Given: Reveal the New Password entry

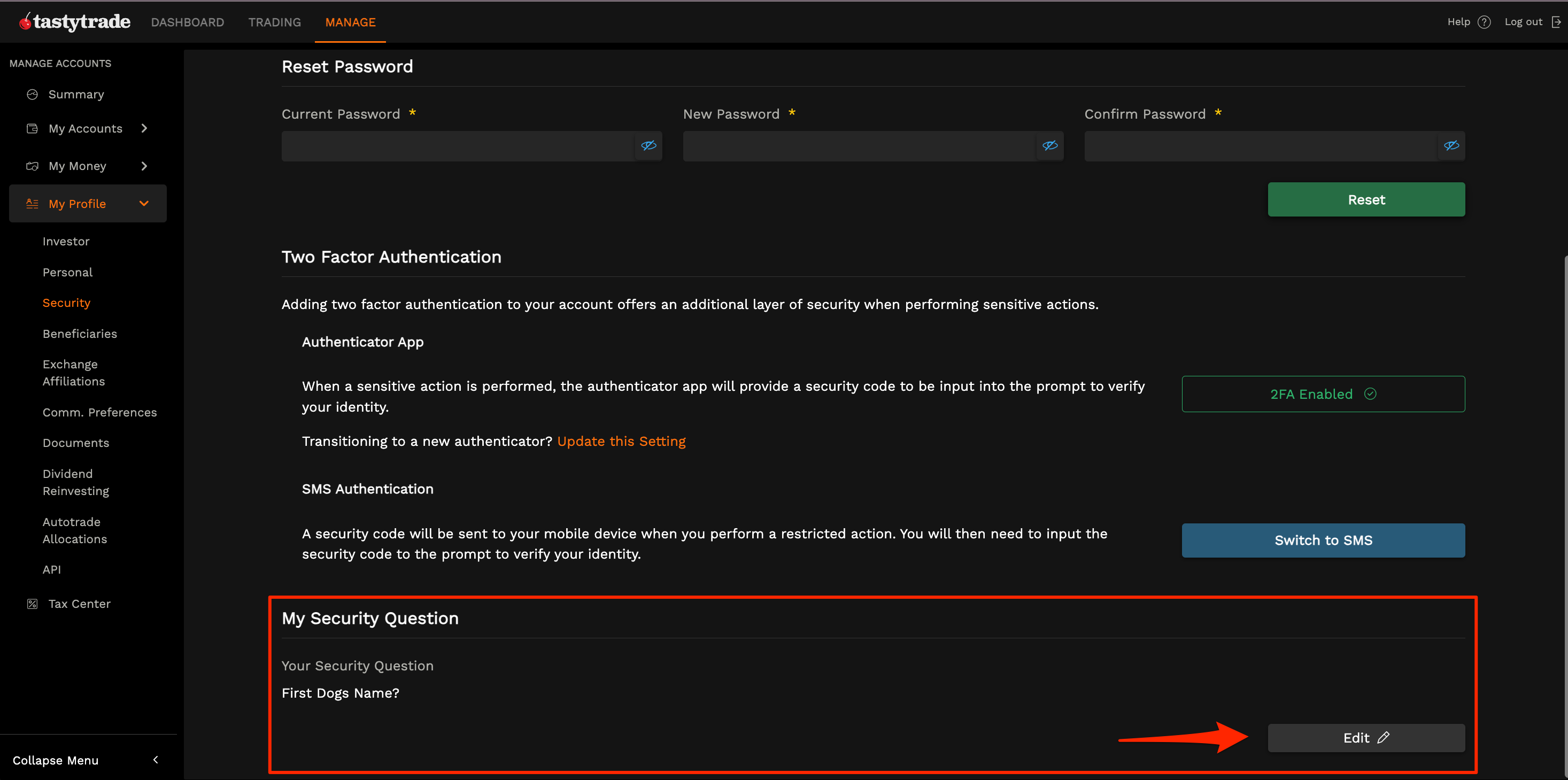Looking at the screenshot, I should pyautogui.click(x=1049, y=145).
